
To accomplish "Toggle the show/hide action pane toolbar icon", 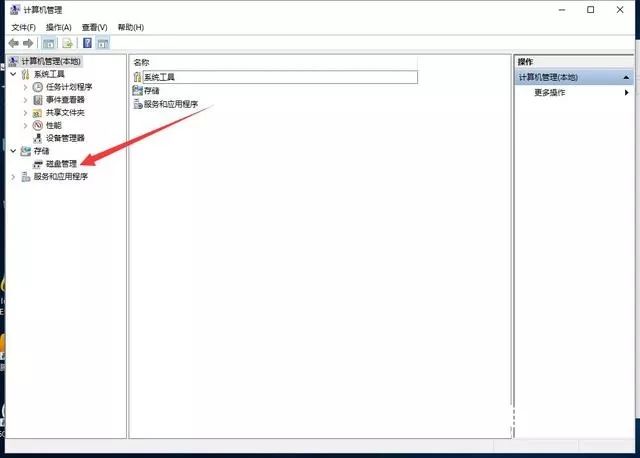I will (103, 43).
